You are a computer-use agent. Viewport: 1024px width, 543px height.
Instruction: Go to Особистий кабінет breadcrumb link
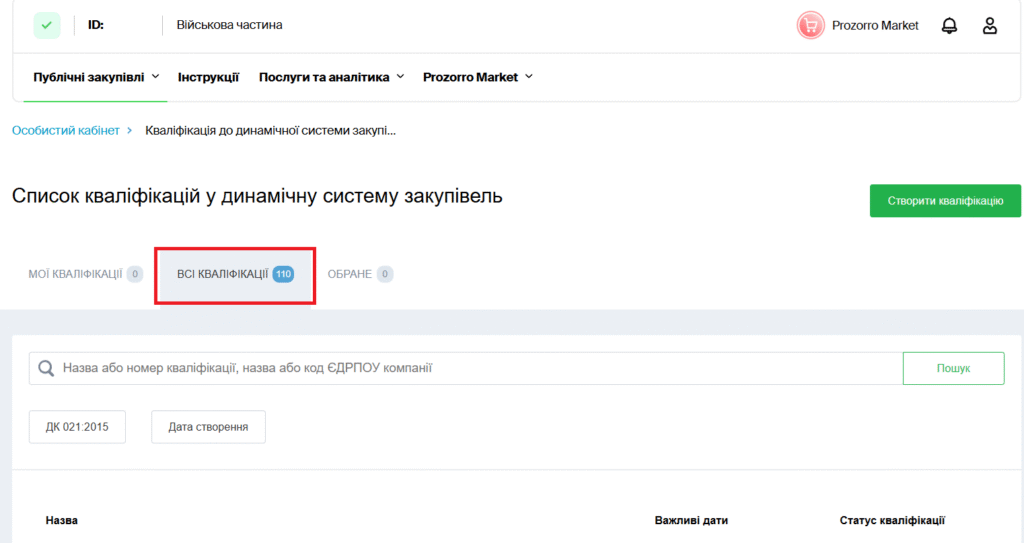(x=65, y=131)
